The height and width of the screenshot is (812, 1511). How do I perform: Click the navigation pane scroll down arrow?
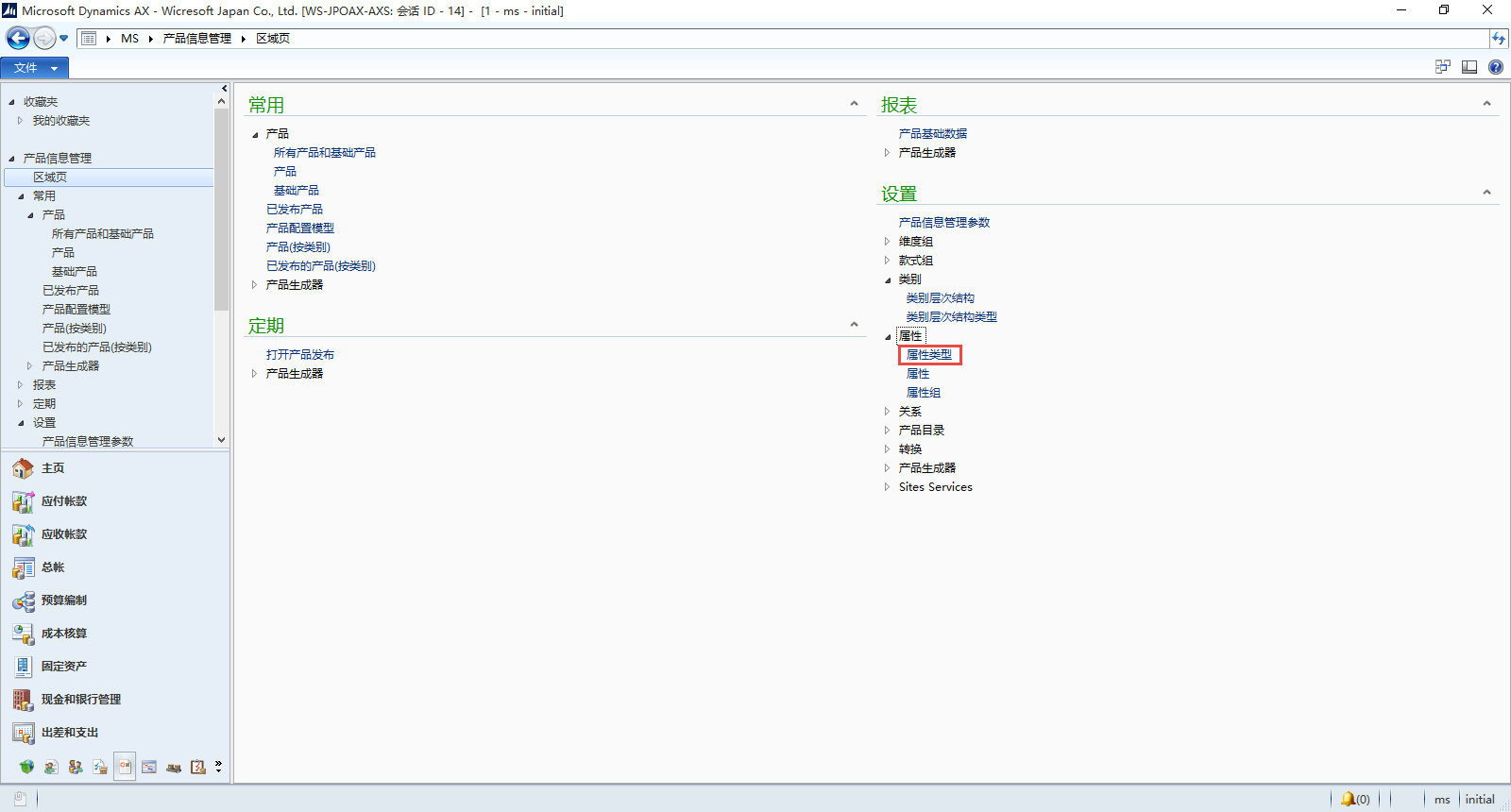click(221, 439)
